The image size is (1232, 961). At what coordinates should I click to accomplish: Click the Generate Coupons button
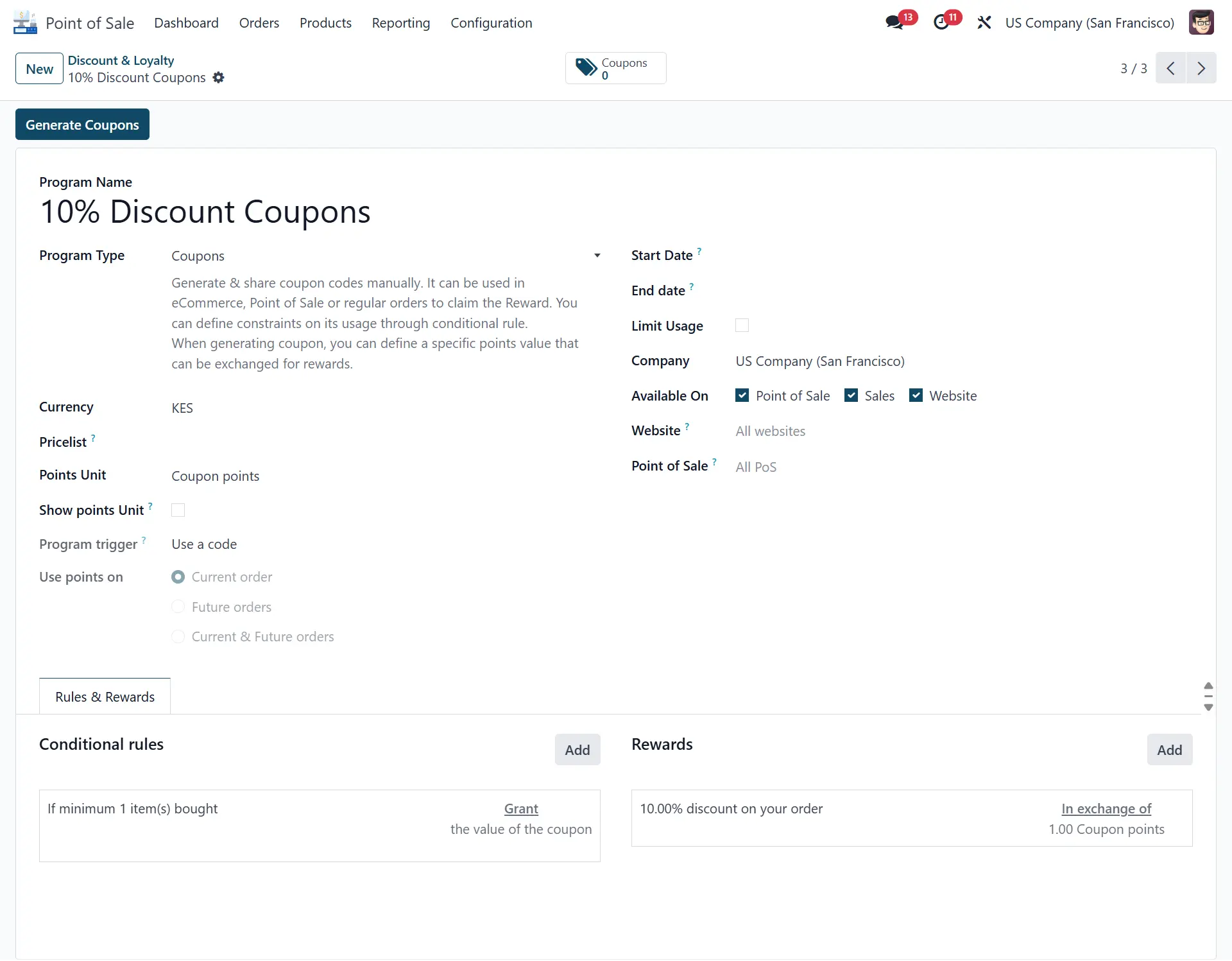click(82, 125)
